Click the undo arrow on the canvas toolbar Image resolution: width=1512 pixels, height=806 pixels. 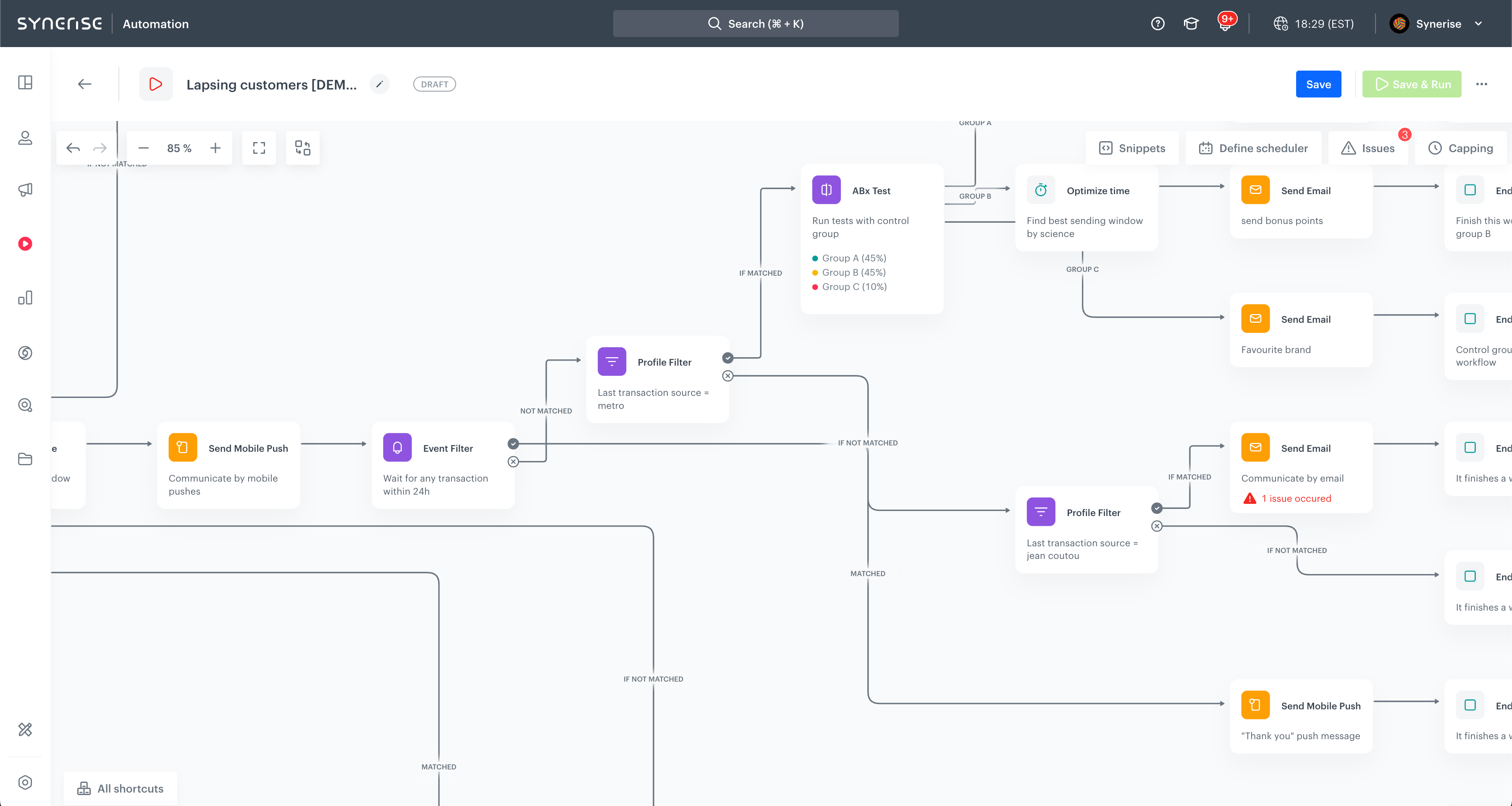[73, 148]
